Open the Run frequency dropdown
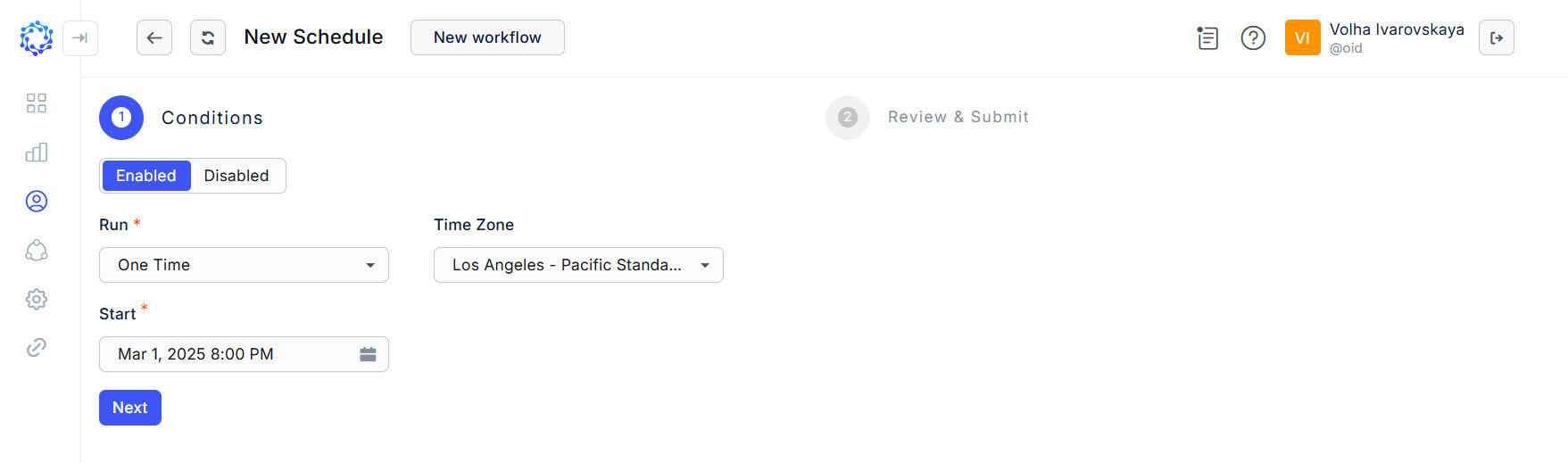 (x=244, y=265)
